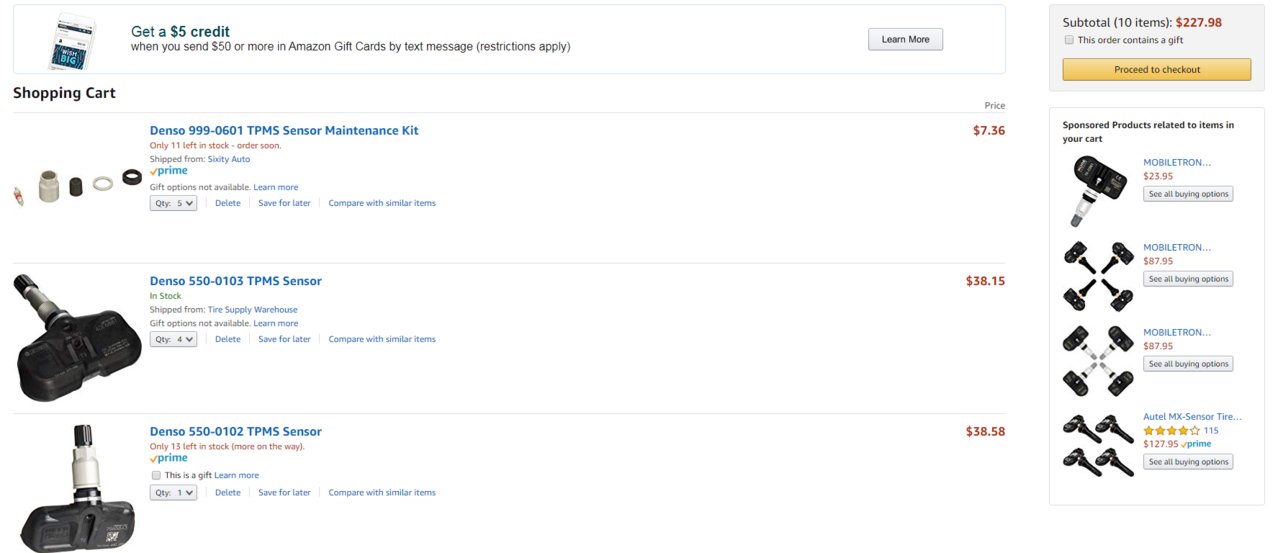The height and width of the screenshot is (553, 1278).
Task: Click the $227.98 subtotal amount
Action: point(1198,22)
